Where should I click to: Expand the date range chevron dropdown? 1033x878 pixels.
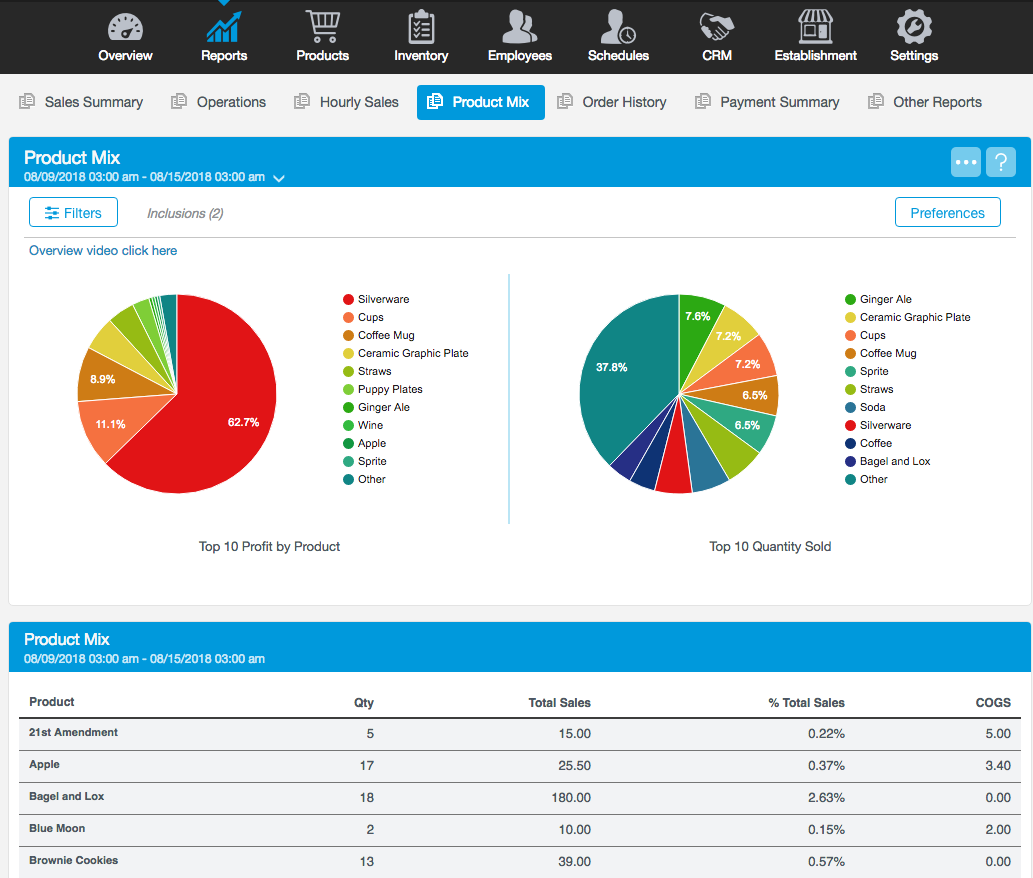point(279,178)
